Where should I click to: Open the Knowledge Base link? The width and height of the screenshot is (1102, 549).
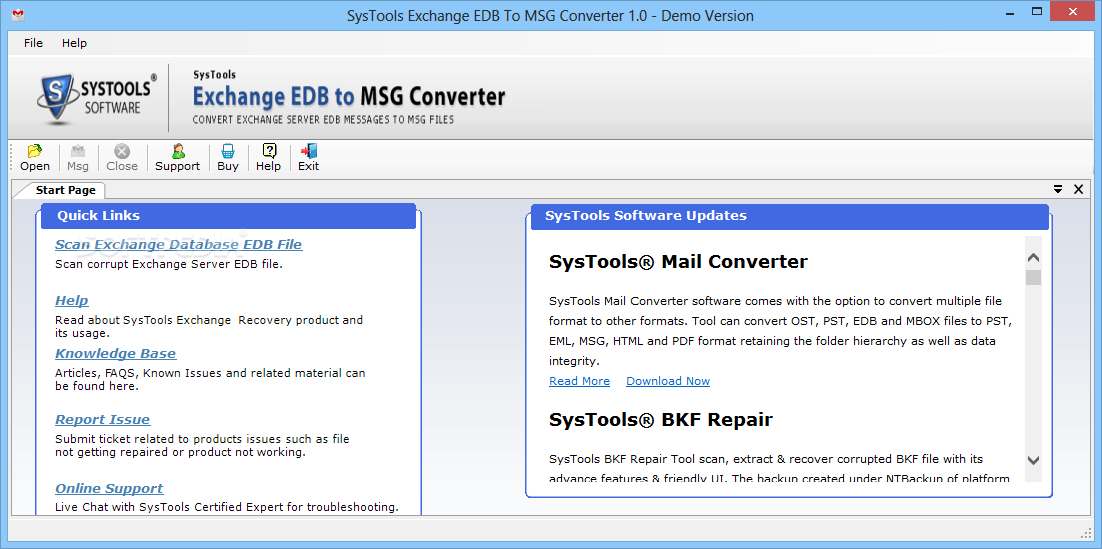point(116,354)
